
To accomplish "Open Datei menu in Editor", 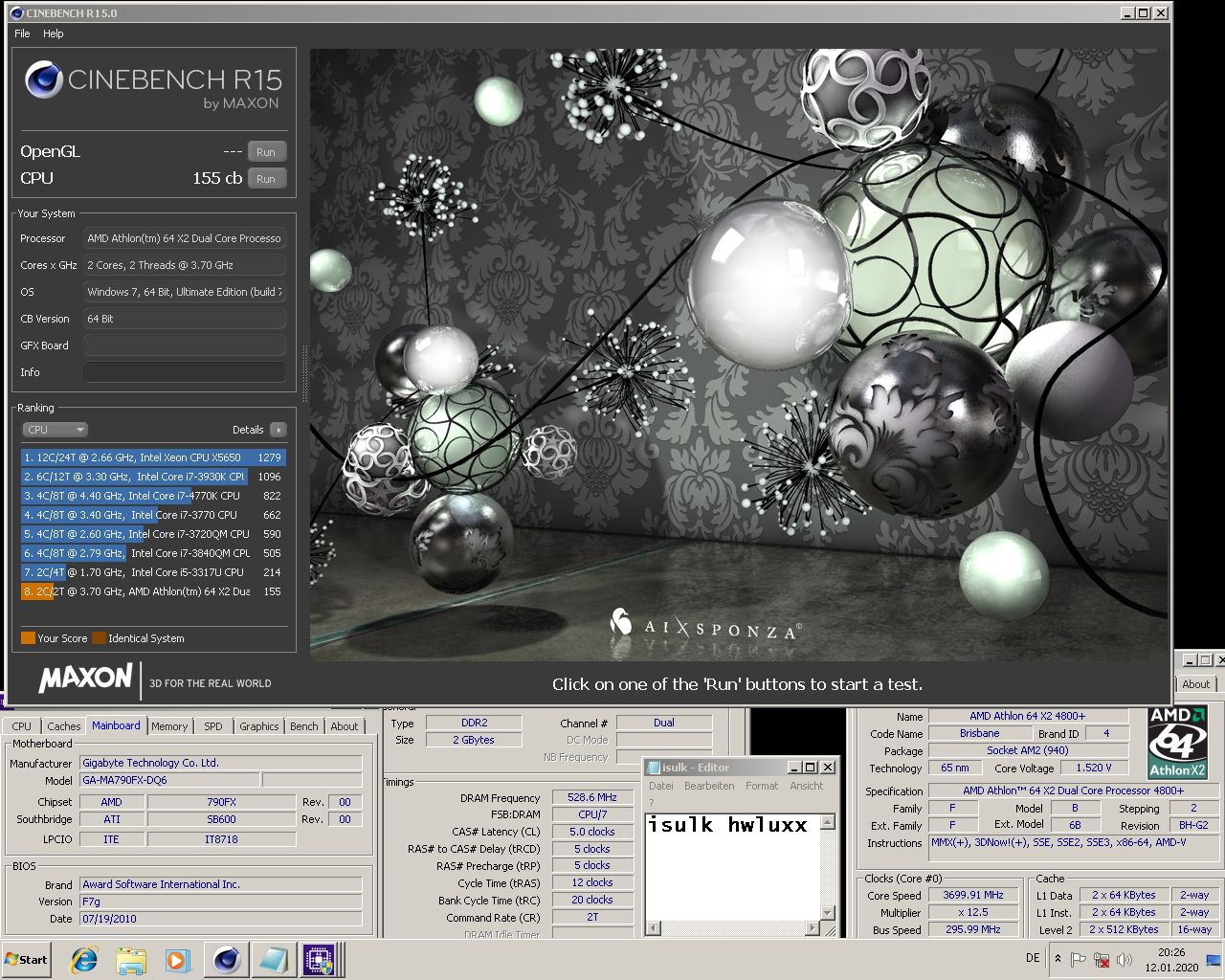I will coord(661,786).
